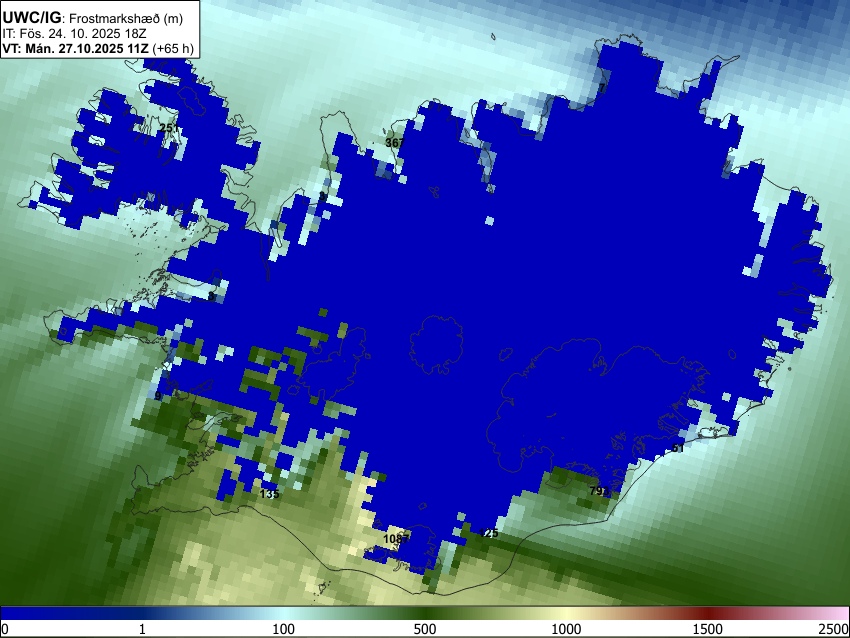Click the map value label '51'
The width and height of the screenshot is (850, 638).
tap(678, 448)
